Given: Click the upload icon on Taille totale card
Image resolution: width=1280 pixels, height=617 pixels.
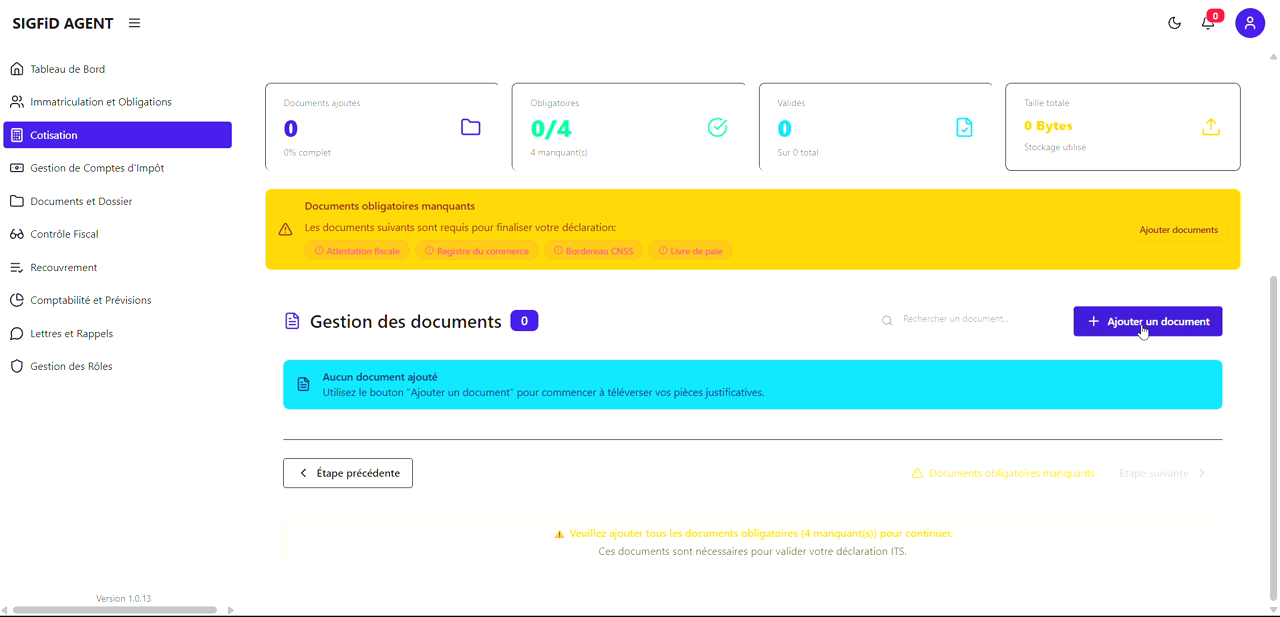Looking at the screenshot, I should click(x=1210, y=127).
